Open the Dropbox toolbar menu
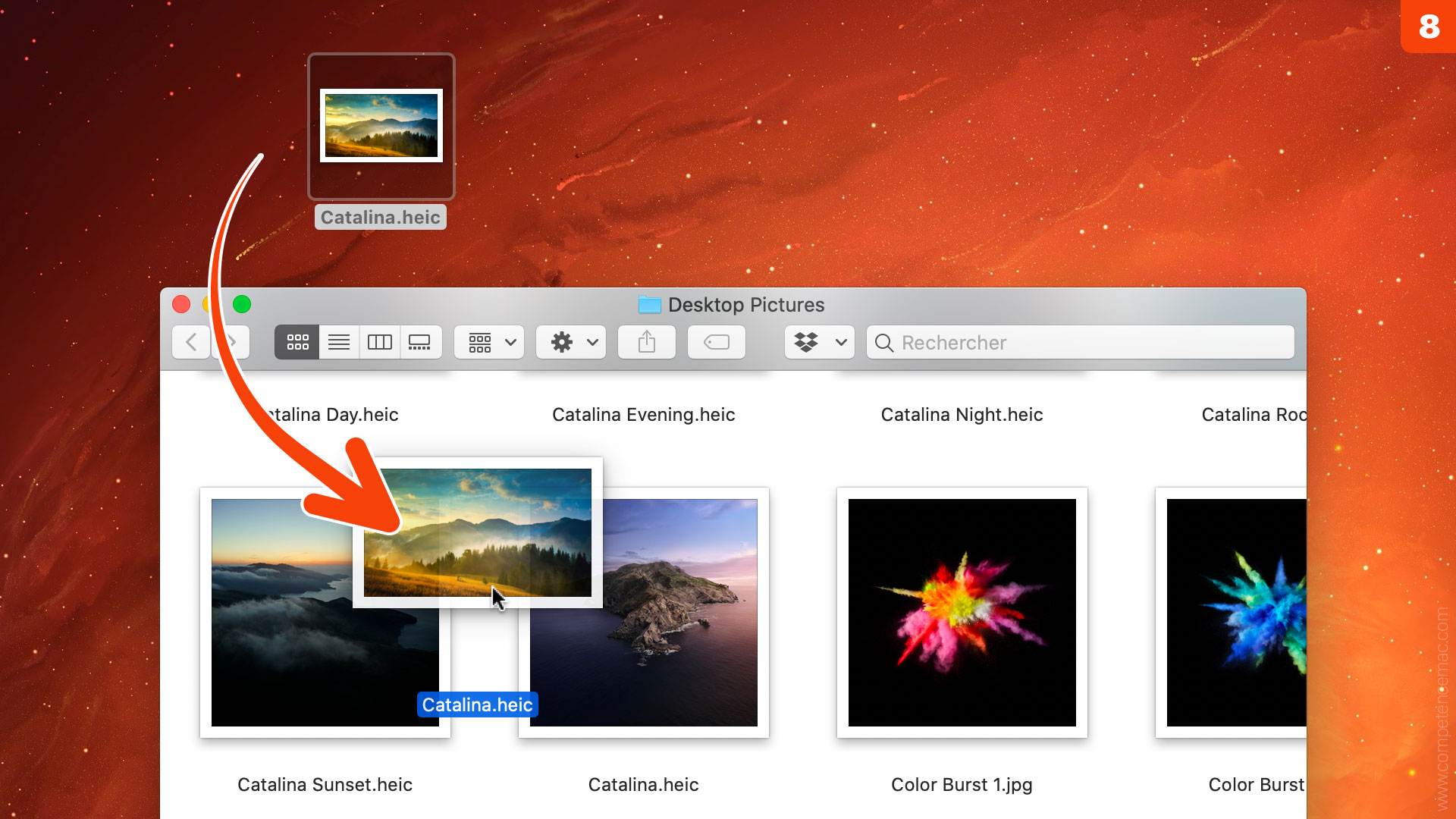The width and height of the screenshot is (1456, 819). tap(819, 342)
